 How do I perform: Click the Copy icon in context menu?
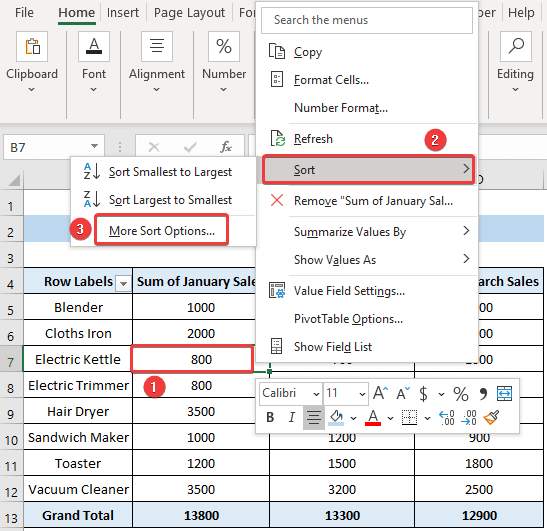click(277, 52)
